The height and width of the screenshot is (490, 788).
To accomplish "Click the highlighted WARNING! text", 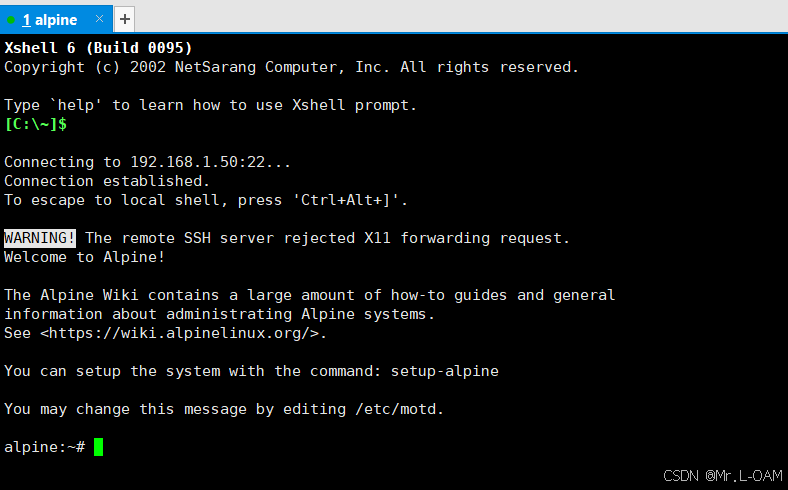I will click(40, 238).
